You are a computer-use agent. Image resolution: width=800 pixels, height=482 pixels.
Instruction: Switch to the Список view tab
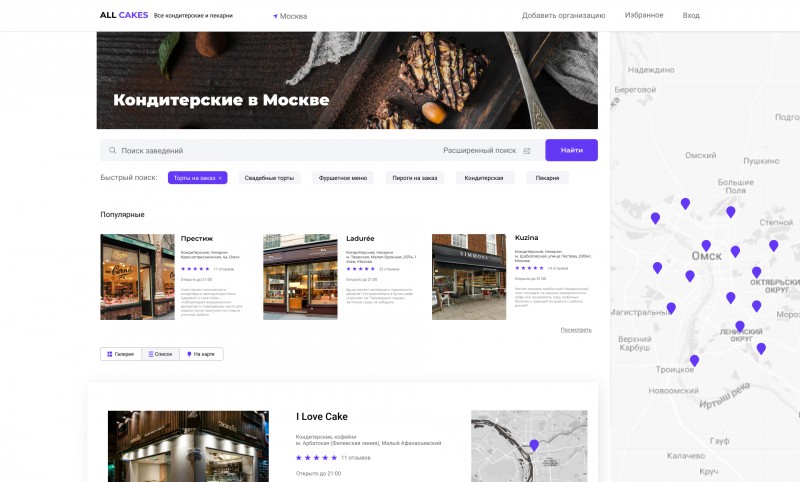[160, 354]
